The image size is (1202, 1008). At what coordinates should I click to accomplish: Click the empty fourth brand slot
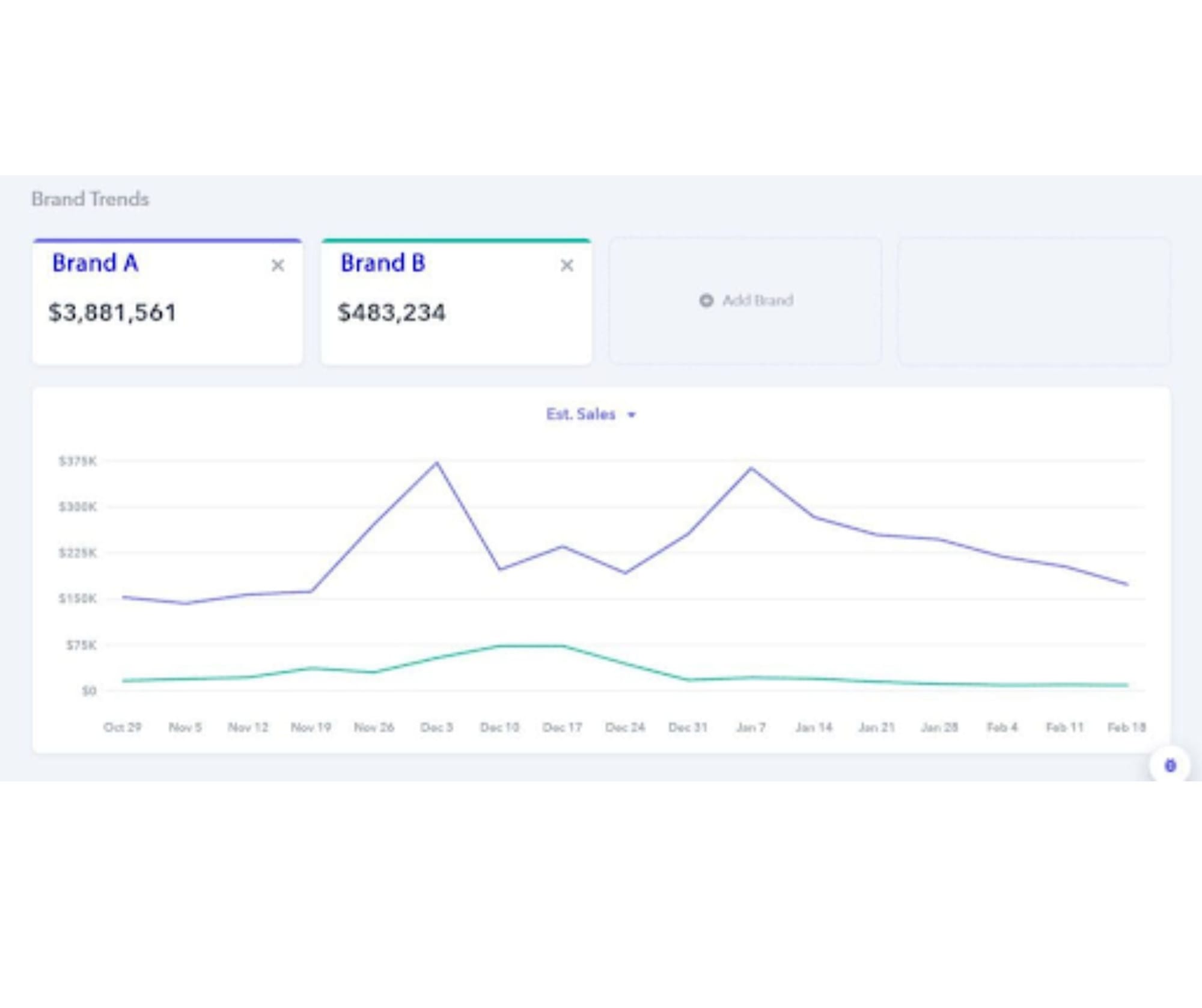tap(1034, 301)
